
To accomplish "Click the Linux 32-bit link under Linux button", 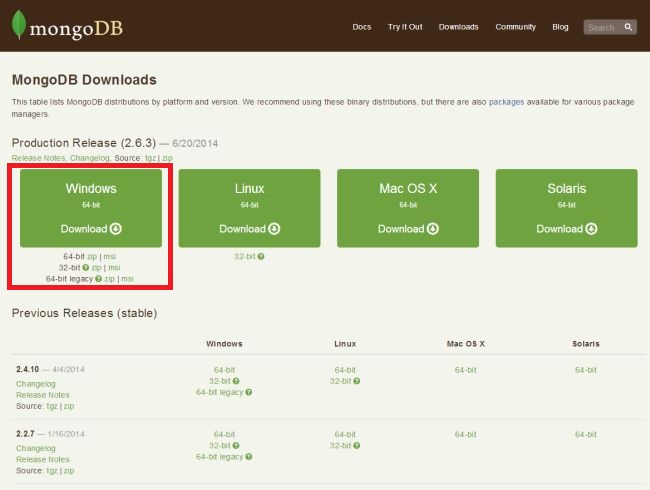I will (x=245, y=257).
